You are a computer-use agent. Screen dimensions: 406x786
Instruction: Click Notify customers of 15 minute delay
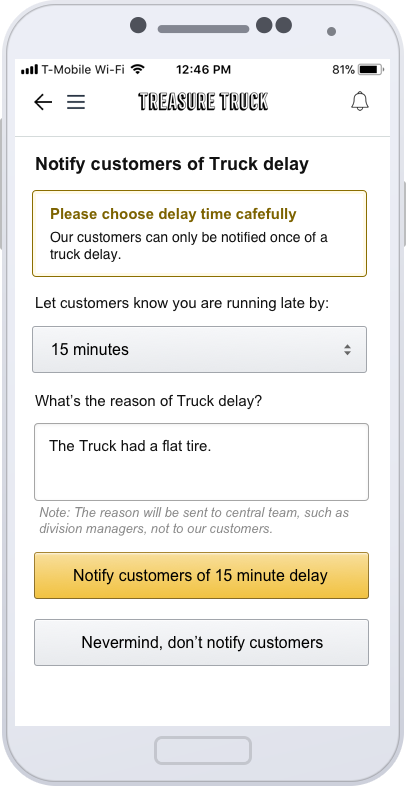[201, 575]
